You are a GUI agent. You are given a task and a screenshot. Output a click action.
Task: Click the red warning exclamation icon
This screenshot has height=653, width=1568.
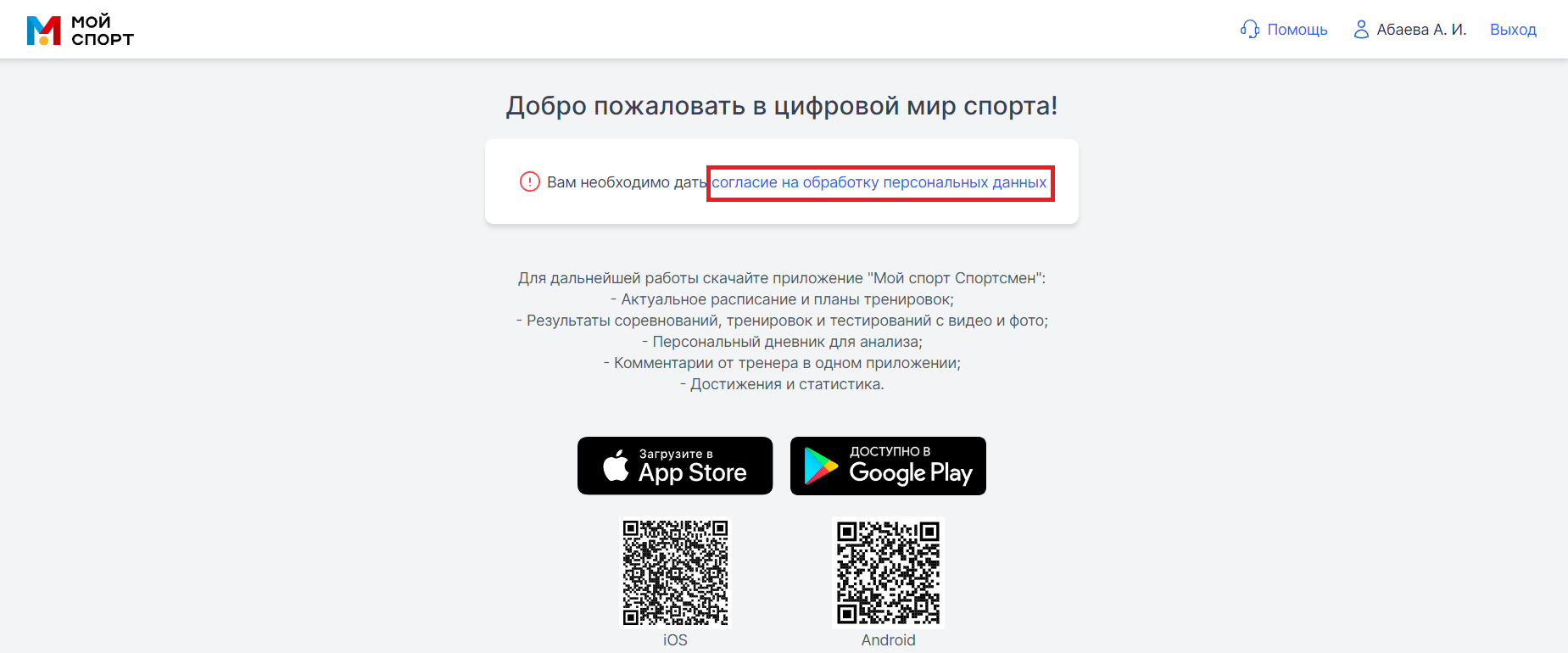(x=530, y=181)
